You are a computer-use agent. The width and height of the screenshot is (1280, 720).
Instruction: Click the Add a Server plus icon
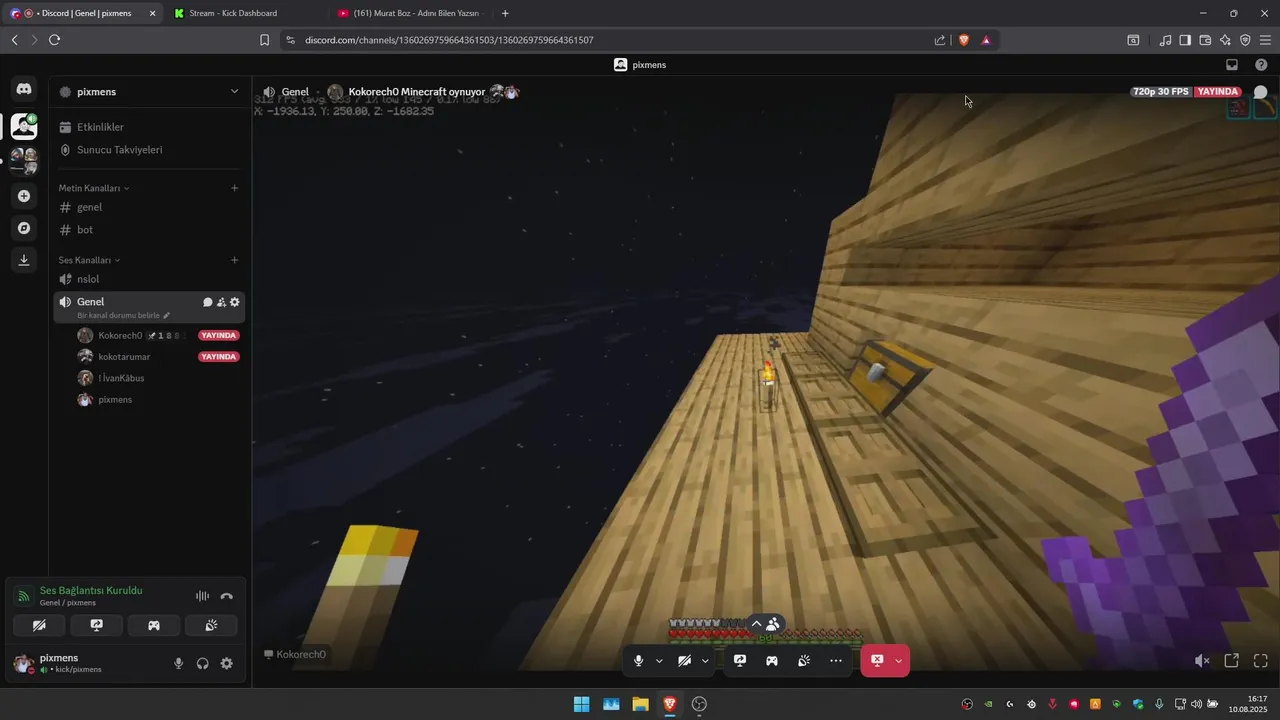point(24,196)
